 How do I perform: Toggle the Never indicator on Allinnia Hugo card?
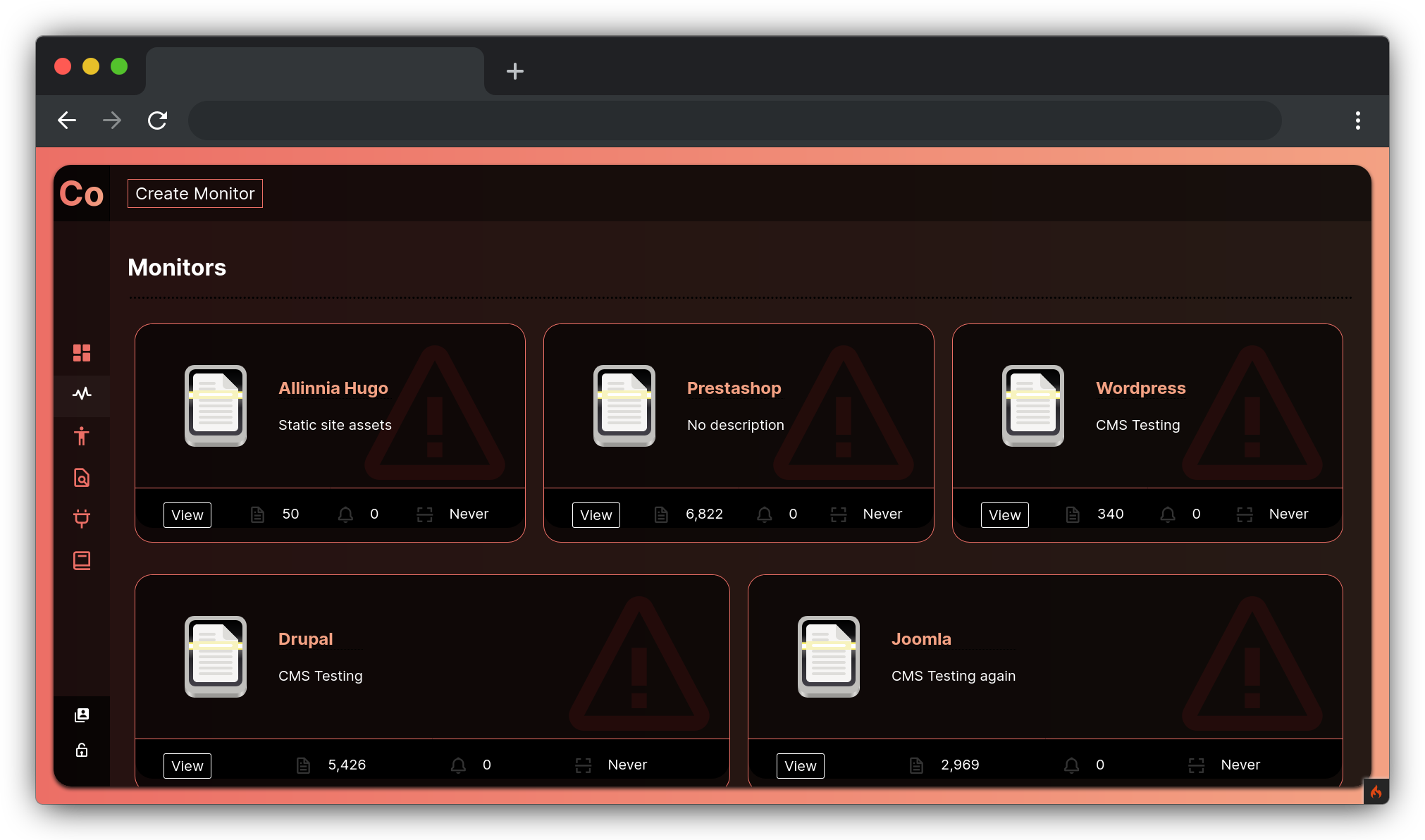[424, 514]
